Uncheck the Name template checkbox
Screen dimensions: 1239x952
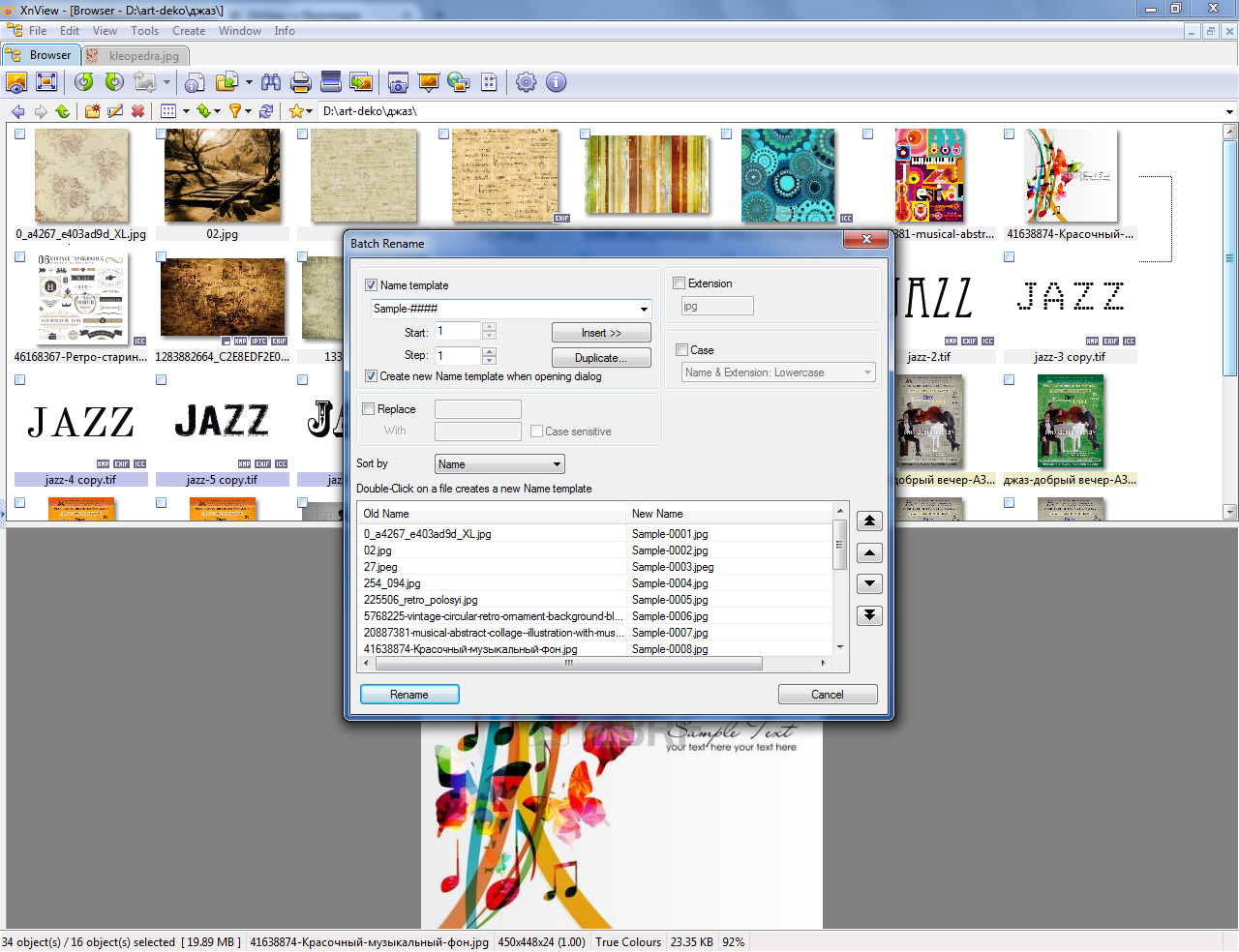click(x=371, y=285)
